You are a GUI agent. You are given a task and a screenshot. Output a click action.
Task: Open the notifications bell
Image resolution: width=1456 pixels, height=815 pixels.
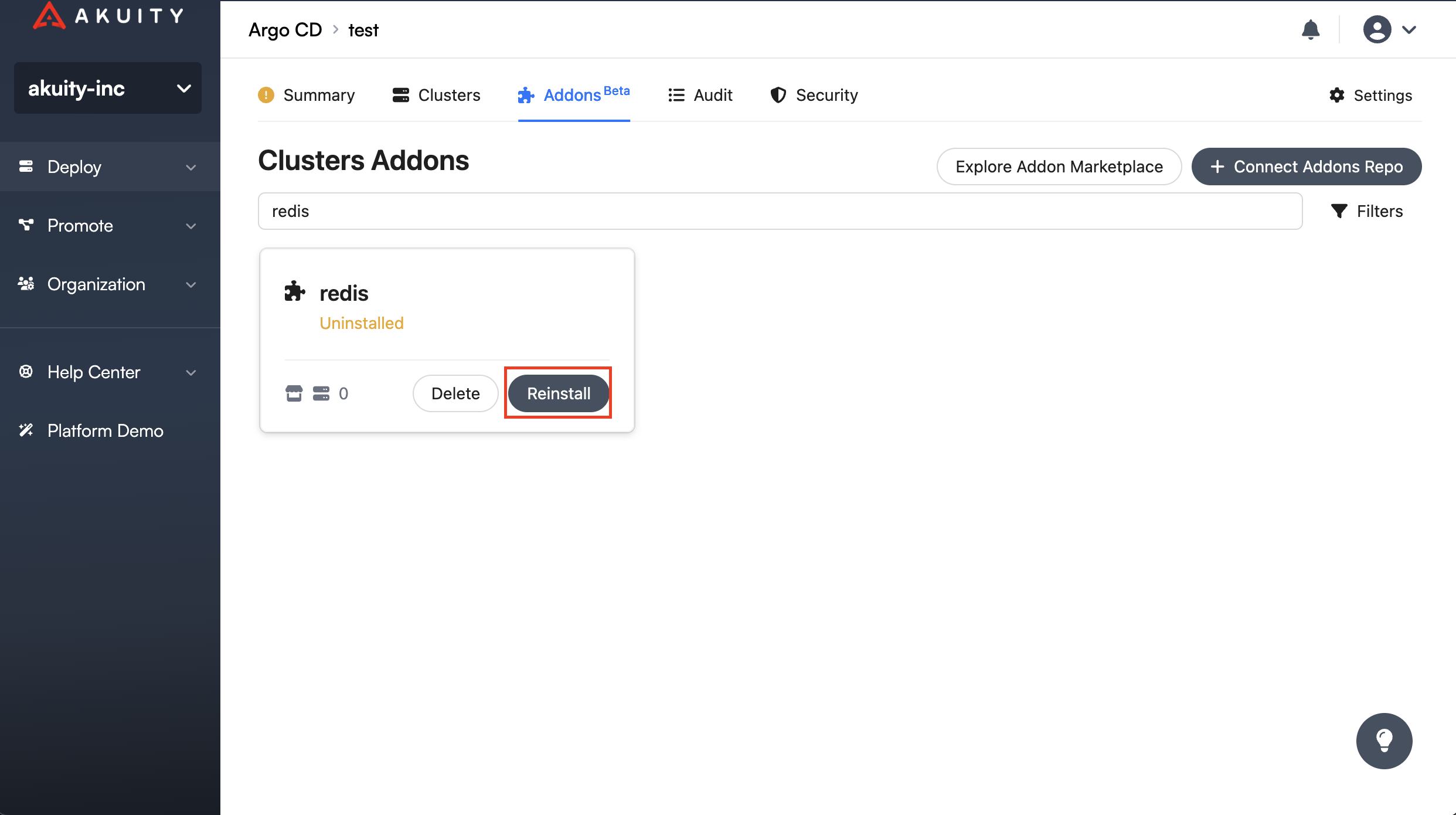[1311, 30]
